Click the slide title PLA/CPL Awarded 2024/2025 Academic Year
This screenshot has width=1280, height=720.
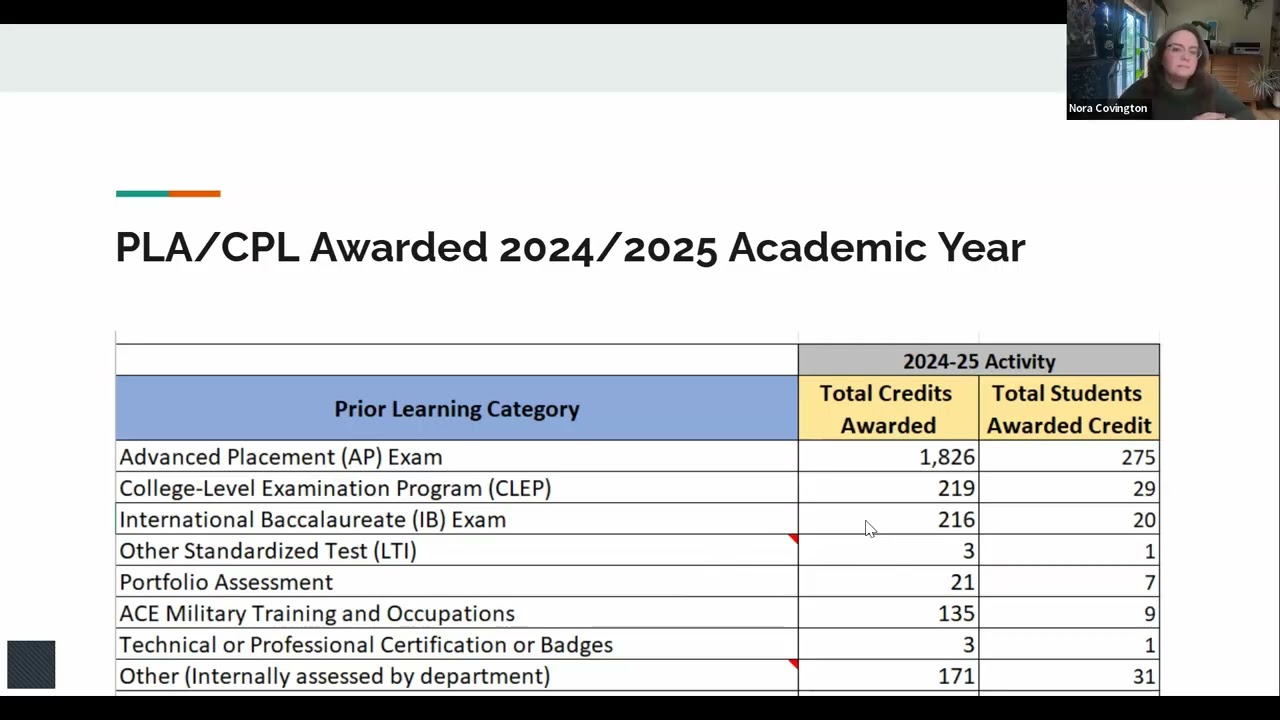(570, 248)
